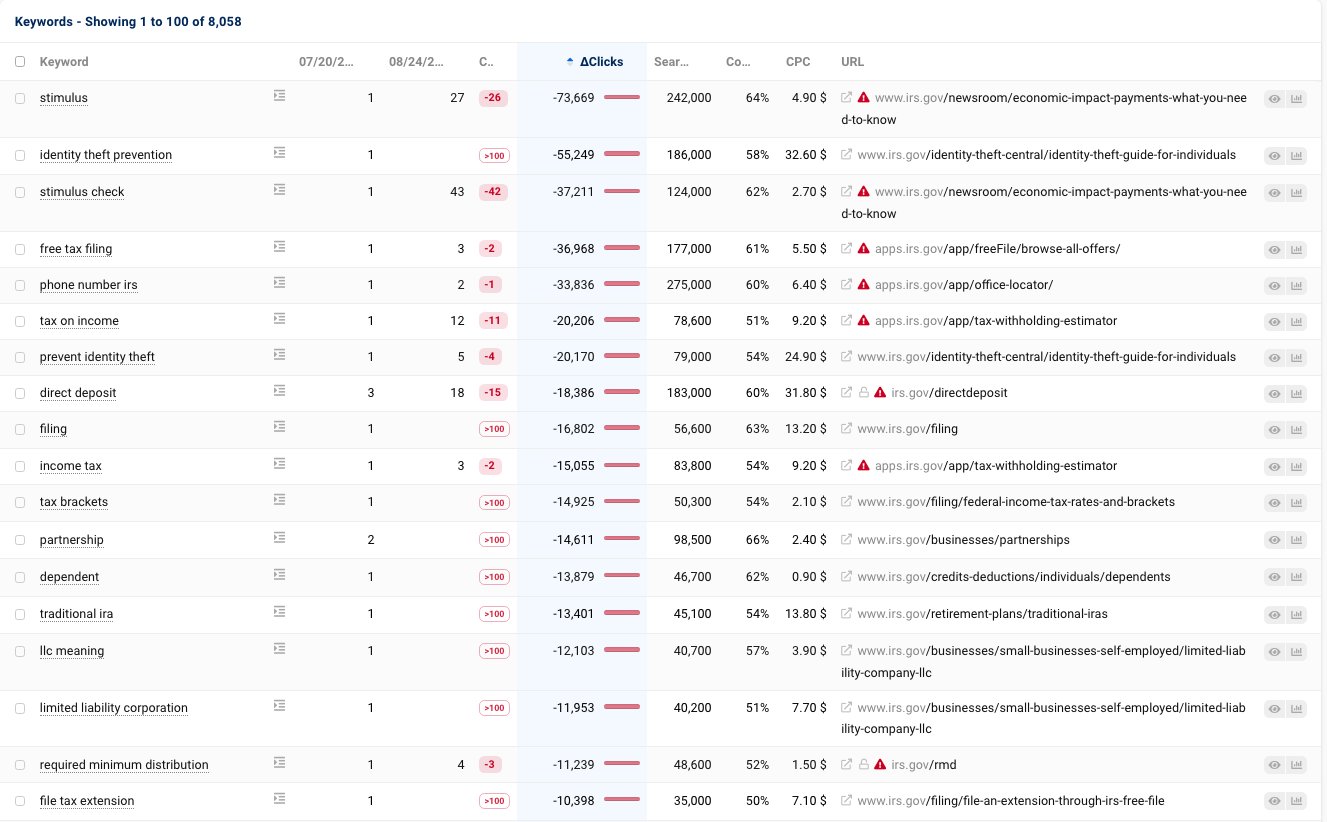Select checkbox for tax brackets row
This screenshot has height=822, width=1327.
coord(20,503)
